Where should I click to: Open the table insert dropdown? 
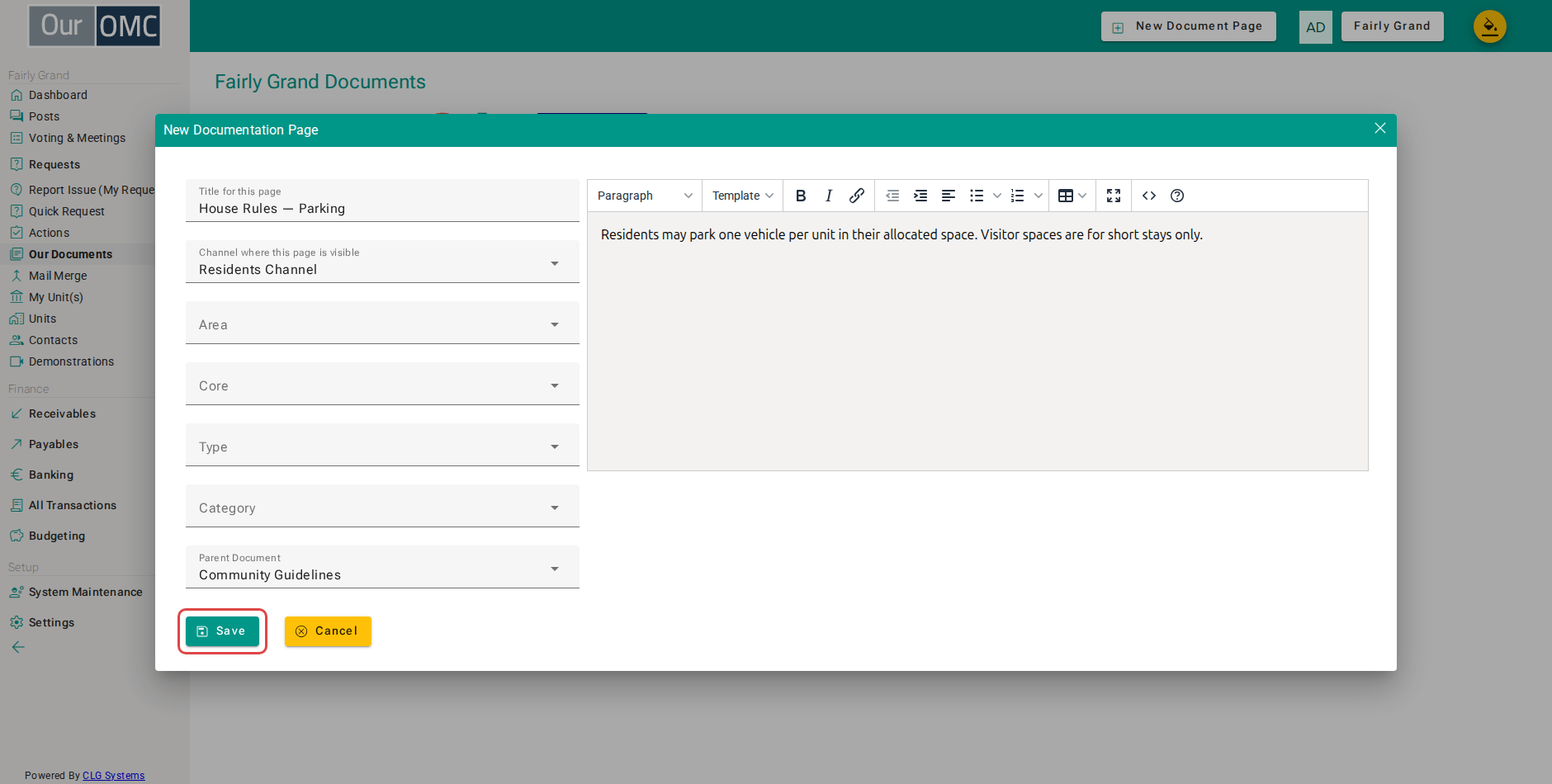1072,196
